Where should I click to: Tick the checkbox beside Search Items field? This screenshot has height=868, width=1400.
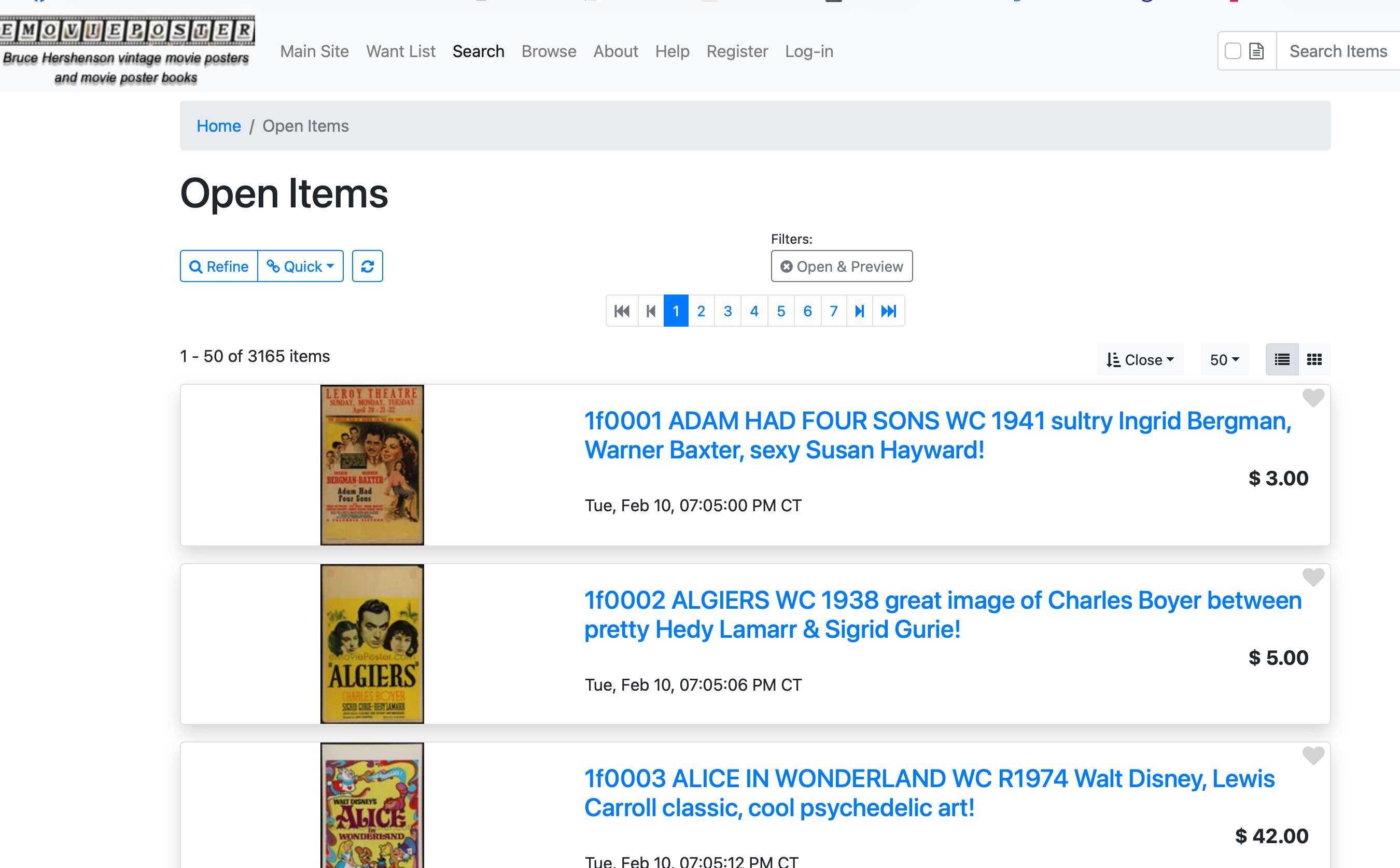pos(1233,51)
